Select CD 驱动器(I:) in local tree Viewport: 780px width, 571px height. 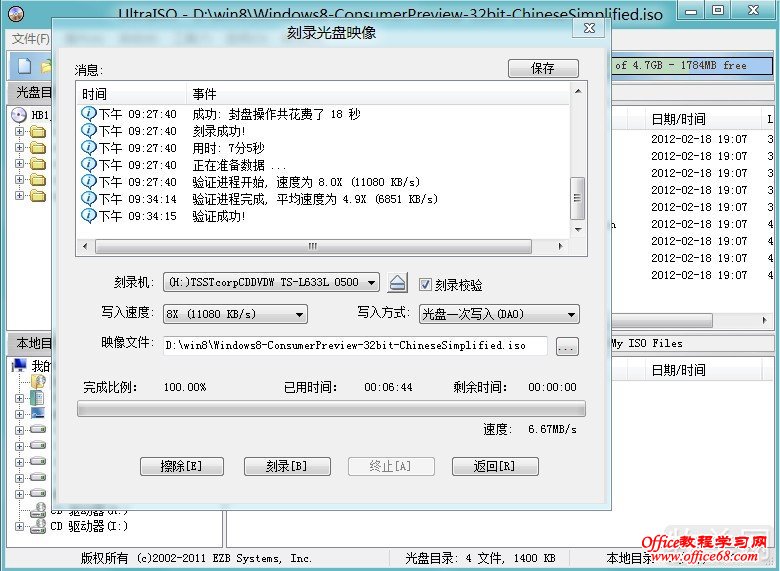point(89,526)
